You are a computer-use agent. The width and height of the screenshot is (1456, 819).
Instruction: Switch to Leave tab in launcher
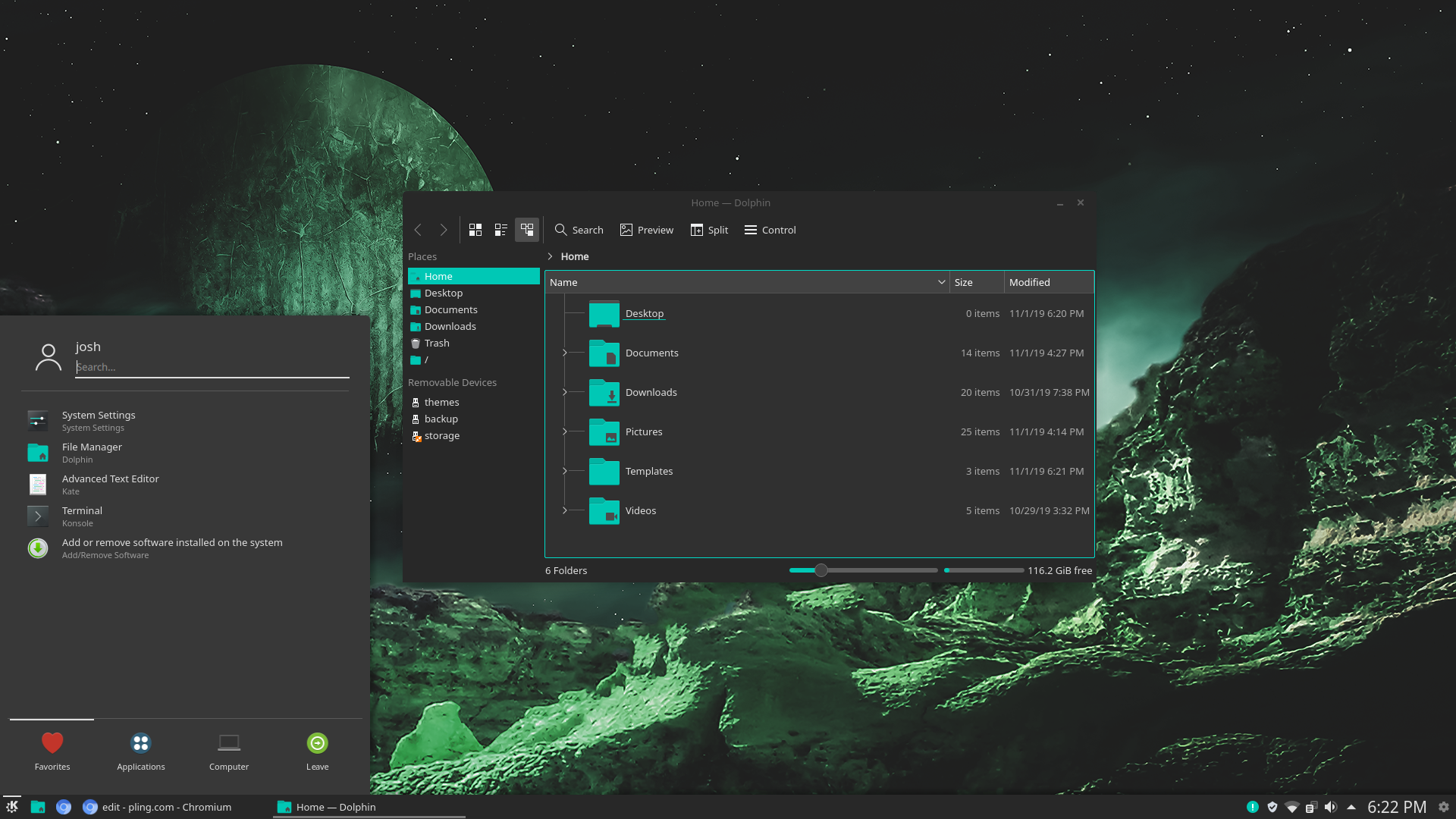click(x=318, y=751)
